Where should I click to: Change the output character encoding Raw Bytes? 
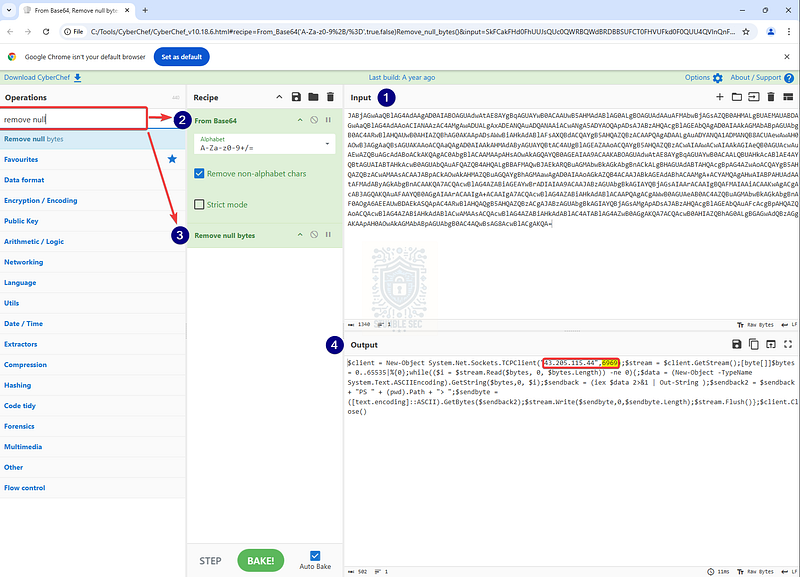point(755,571)
